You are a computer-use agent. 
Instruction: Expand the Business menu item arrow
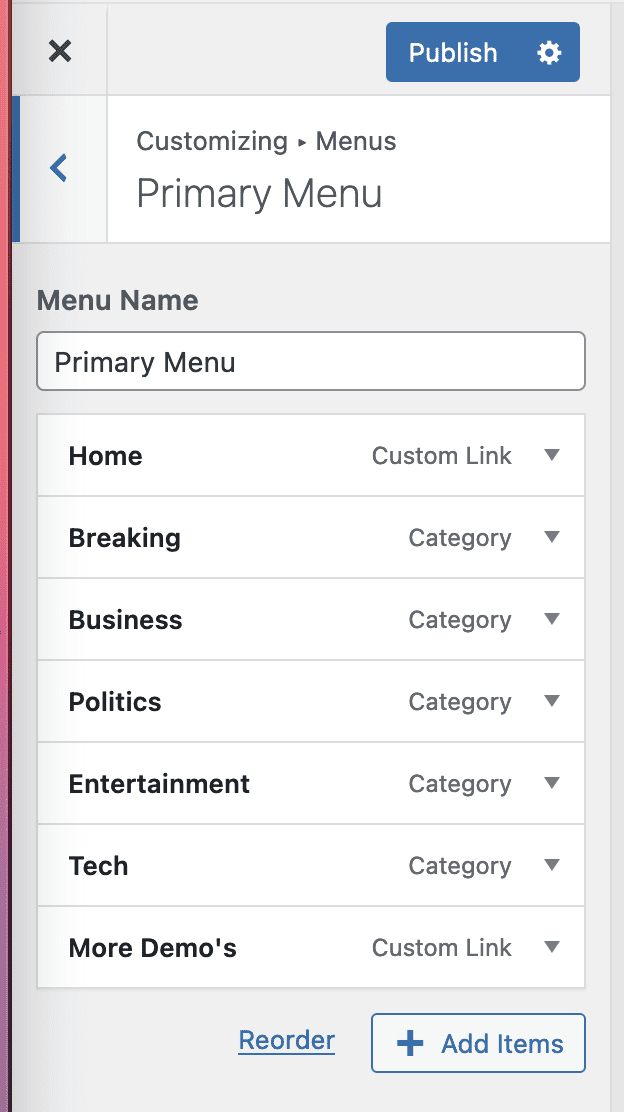551,620
